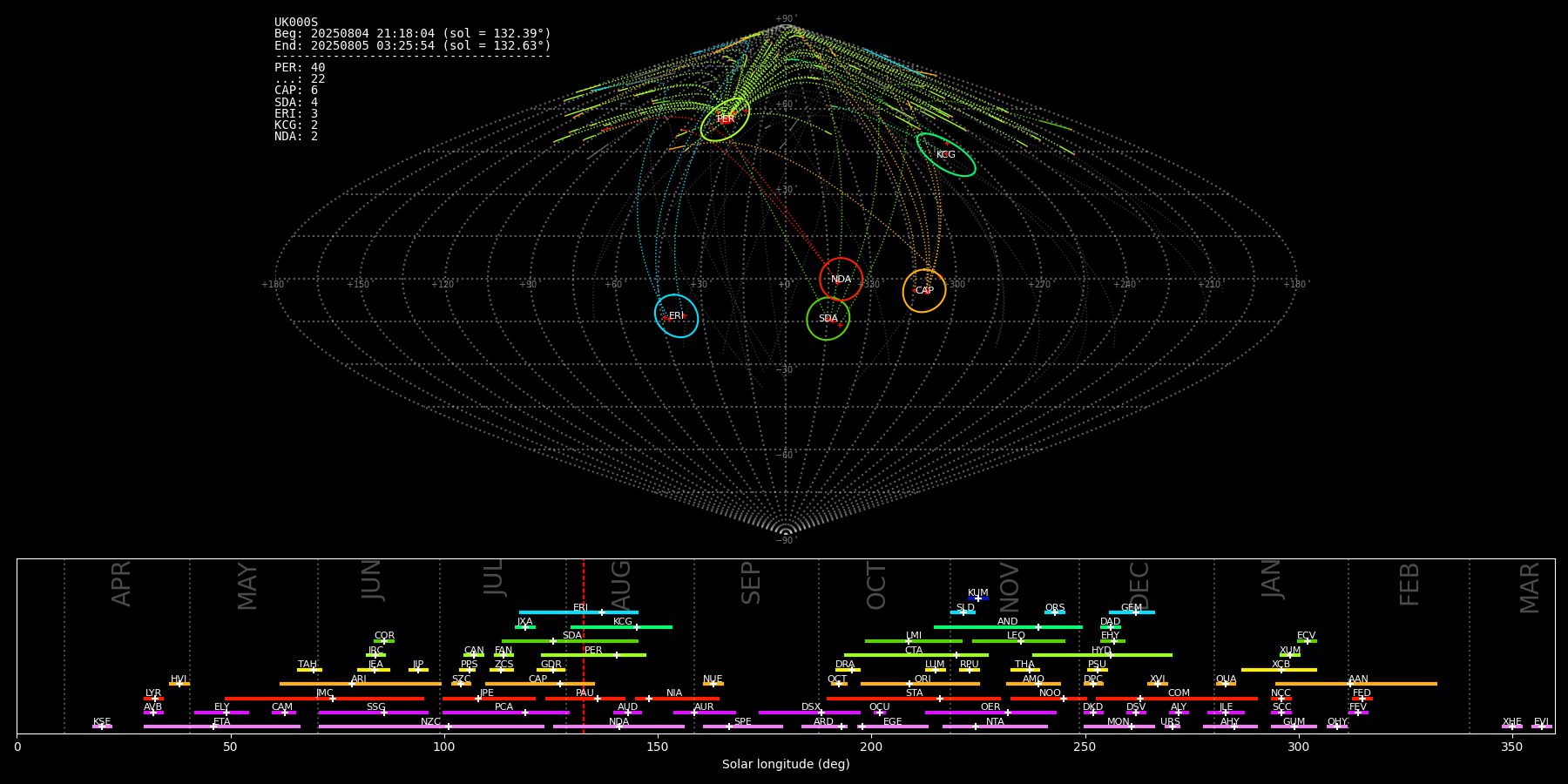Click the '...: 22' sporadic count line
1568x784 pixels.
pos(300,78)
